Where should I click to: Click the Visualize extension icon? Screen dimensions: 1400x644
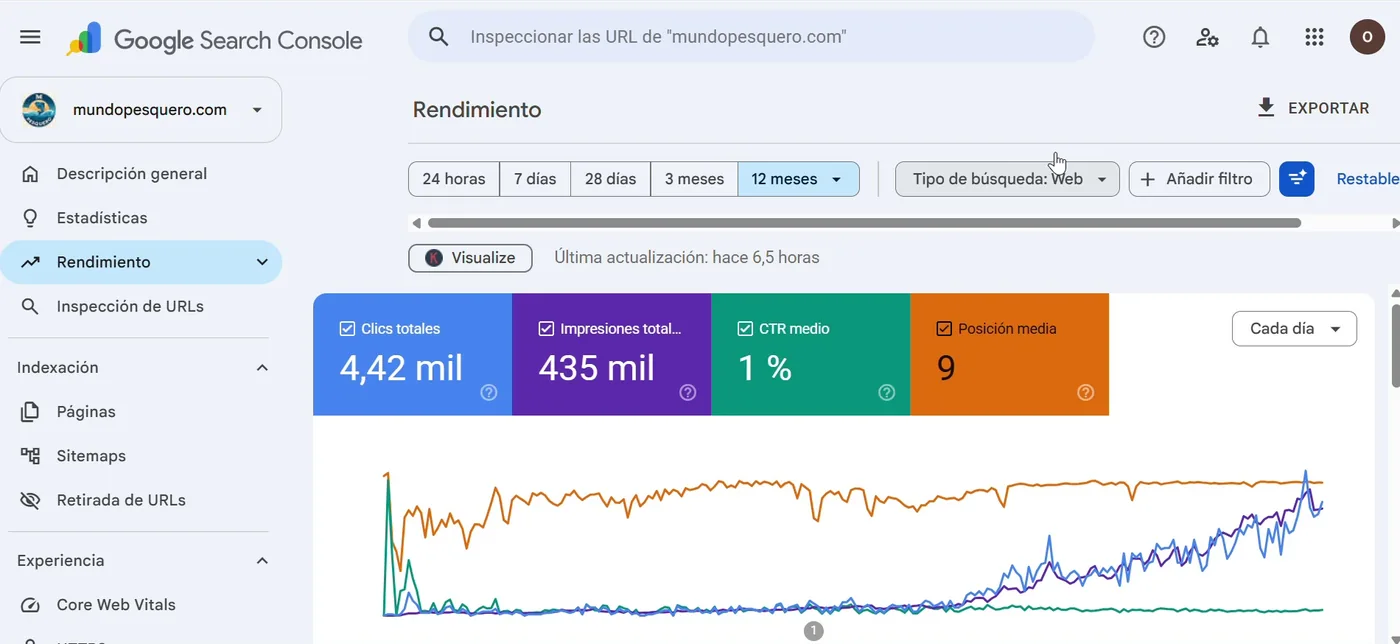[x=434, y=258]
